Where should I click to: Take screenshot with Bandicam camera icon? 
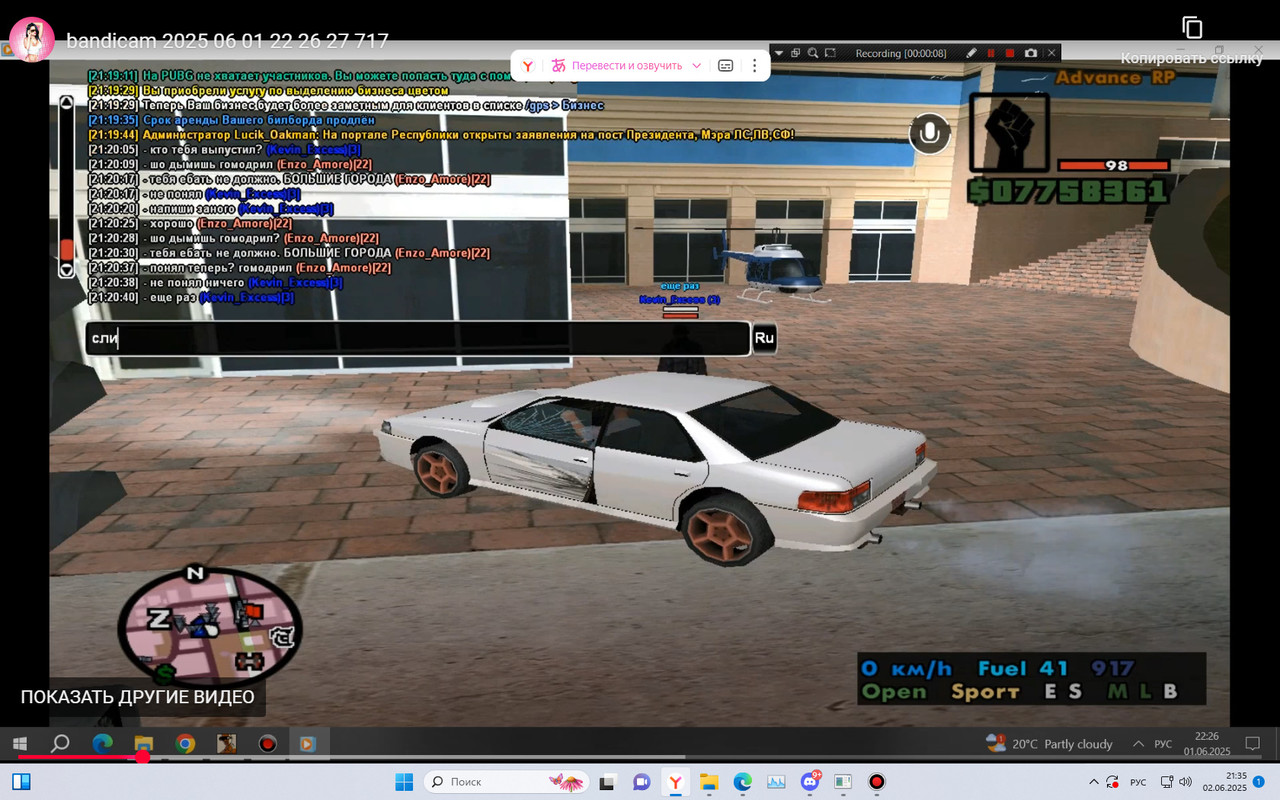pyautogui.click(x=1030, y=53)
